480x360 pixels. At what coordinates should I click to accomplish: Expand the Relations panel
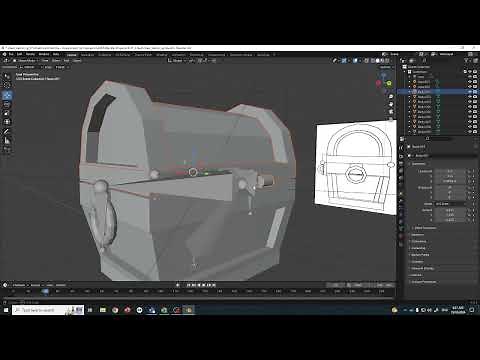[x=418, y=235]
